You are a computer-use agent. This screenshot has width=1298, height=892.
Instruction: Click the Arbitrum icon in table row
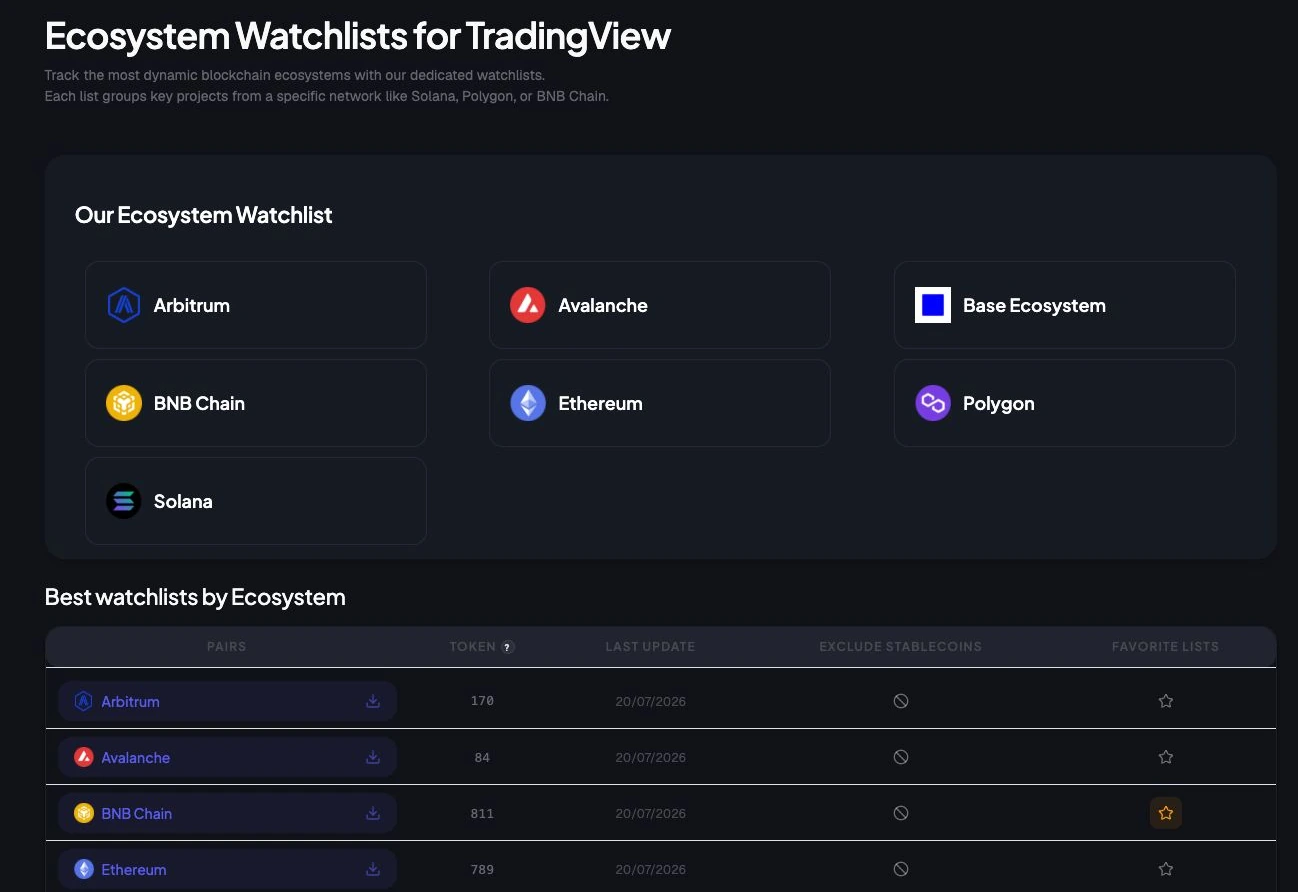pos(84,701)
